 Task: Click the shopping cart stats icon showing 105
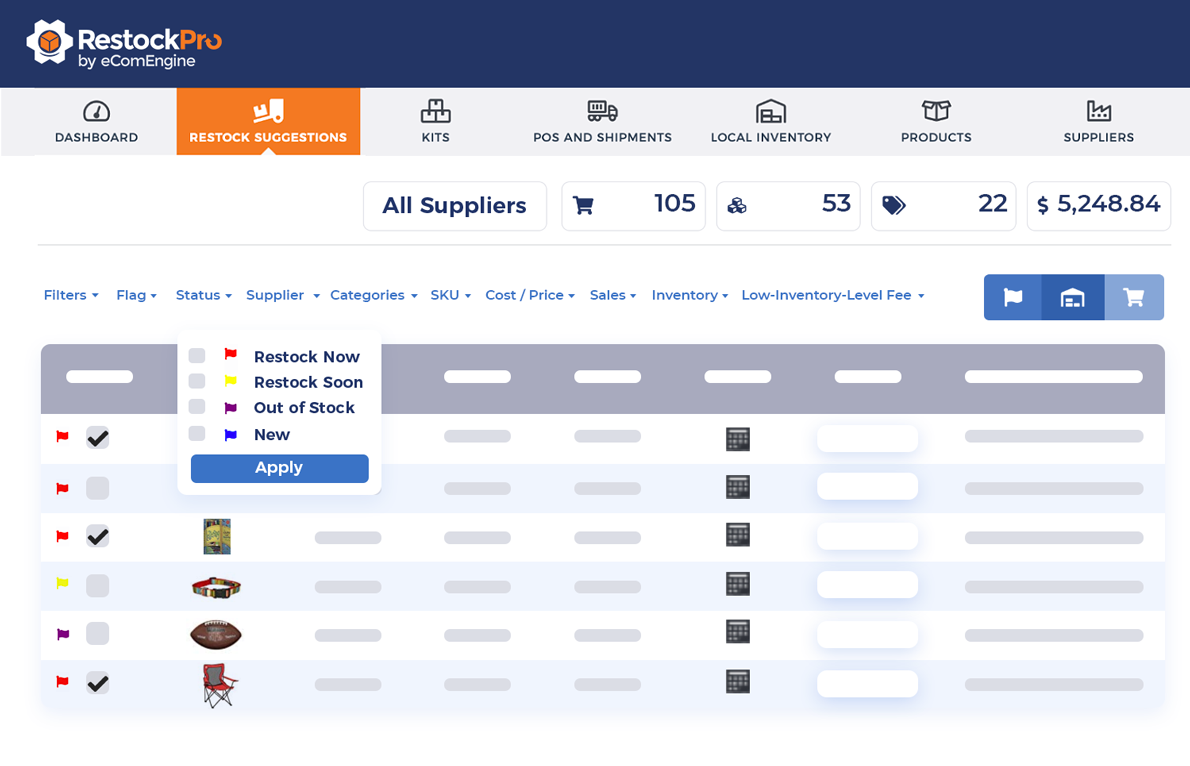coord(585,204)
